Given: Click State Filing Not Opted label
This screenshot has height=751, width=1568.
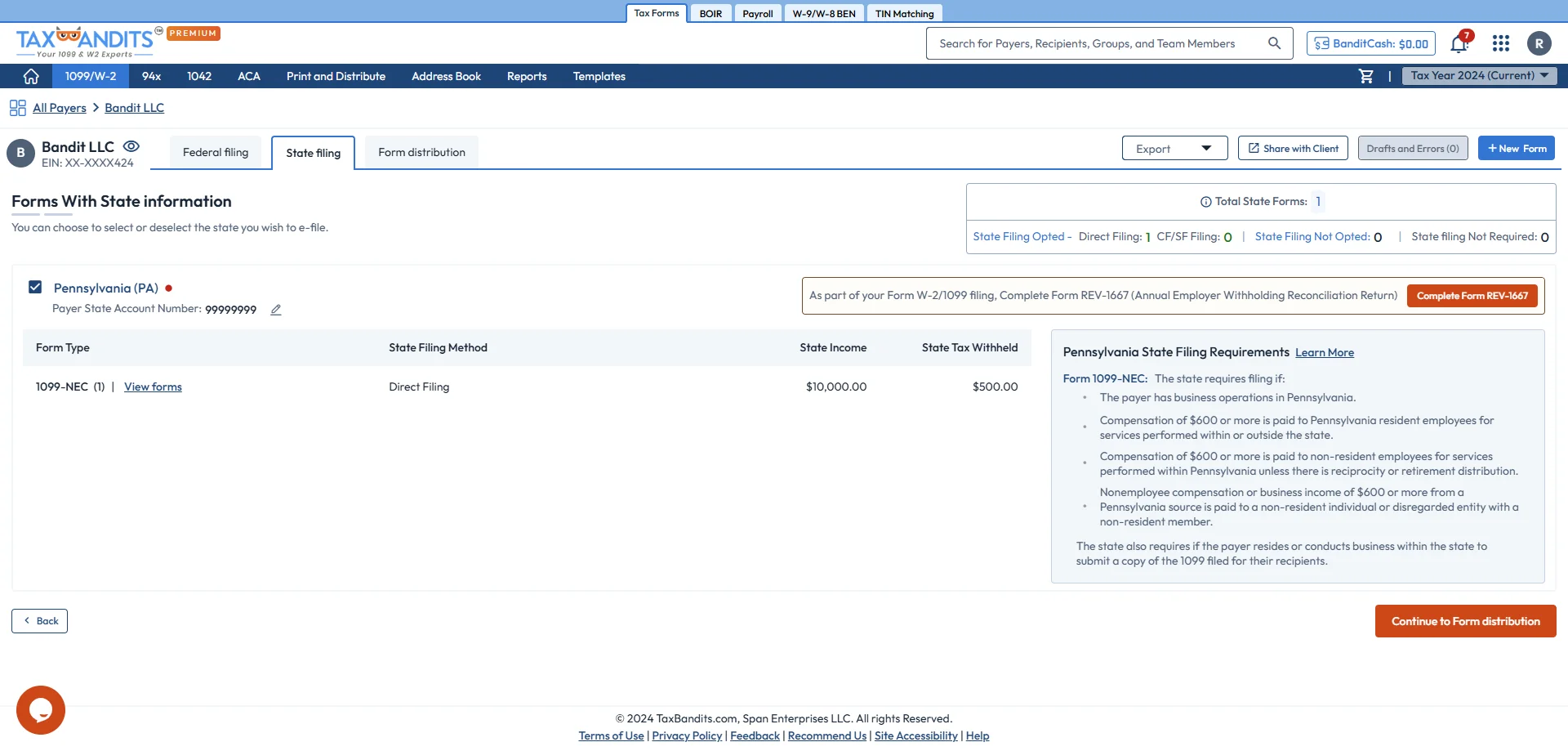Looking at the screenshot, I should (1312, 237).
